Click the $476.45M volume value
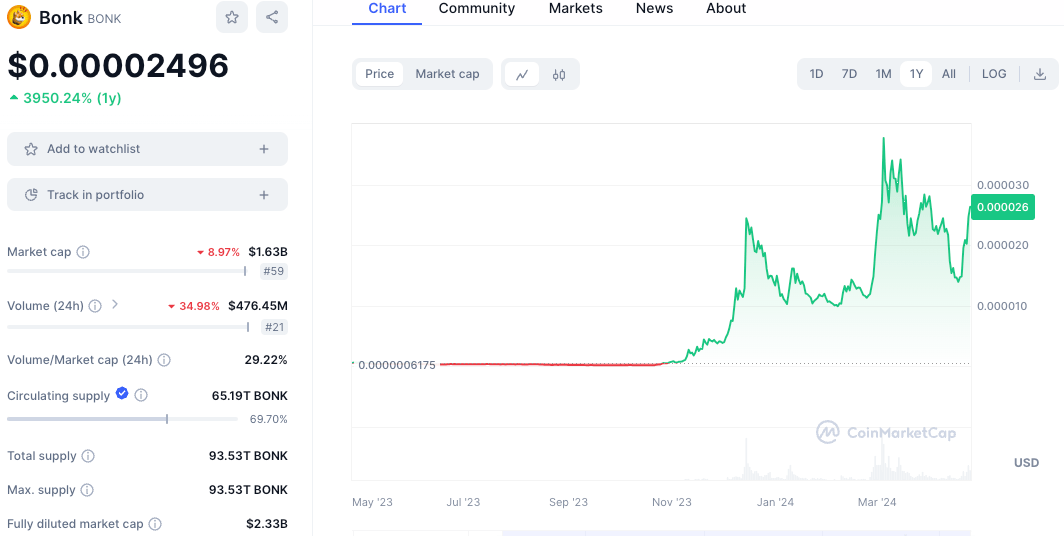This screenshot has height=536, width=1064. click(258, 306)
